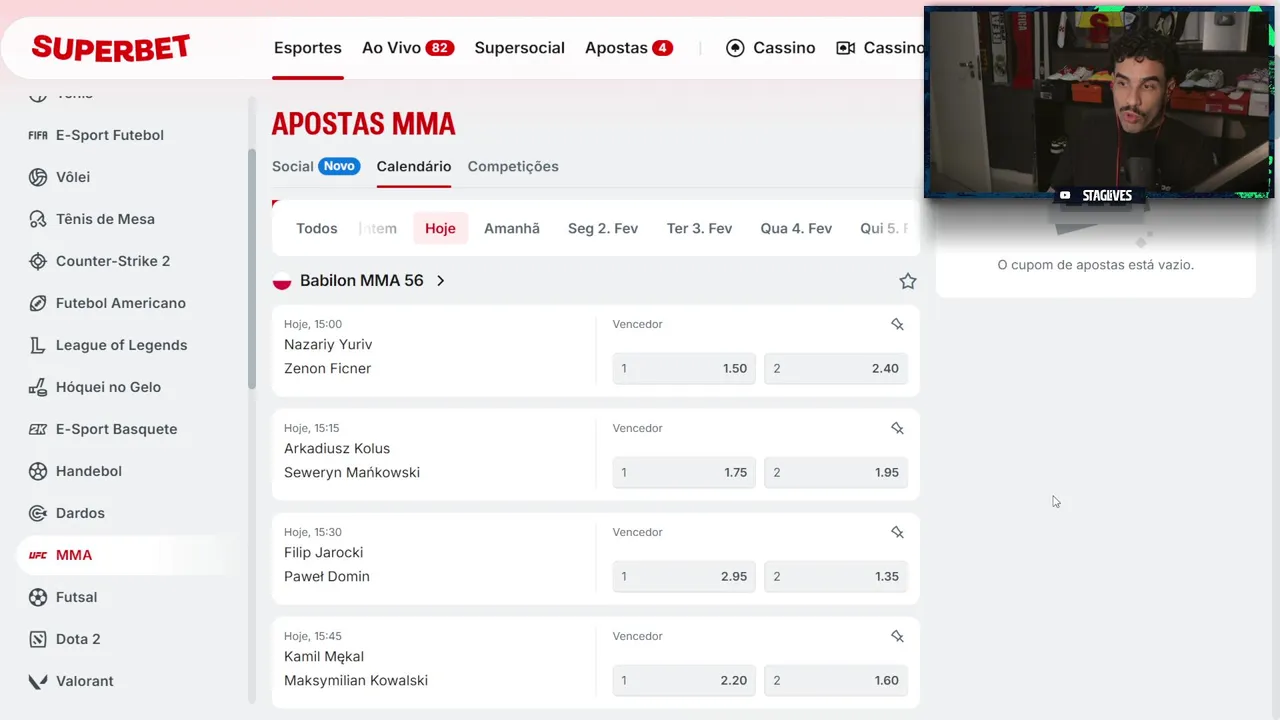Open the Handebol sport in sidebar
The image size is (1280, 720).
89,471
